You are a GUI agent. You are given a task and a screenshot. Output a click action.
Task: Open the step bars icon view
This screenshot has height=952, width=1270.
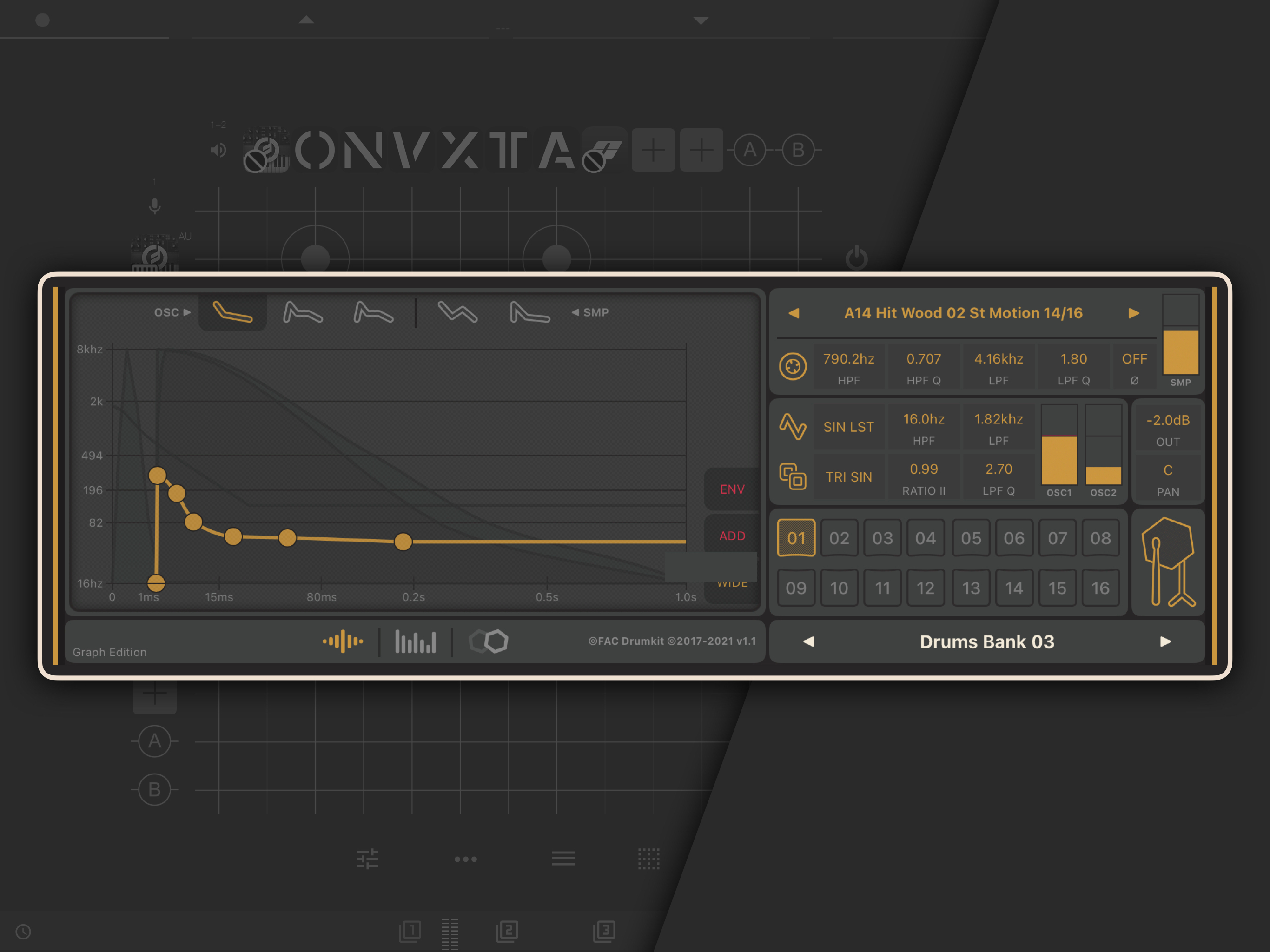click(x=415, y=641)
